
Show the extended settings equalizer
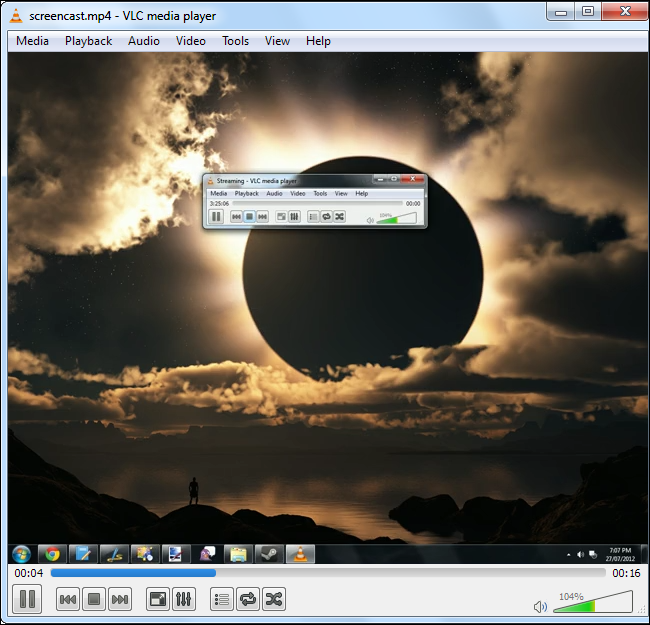coord(183,599)
